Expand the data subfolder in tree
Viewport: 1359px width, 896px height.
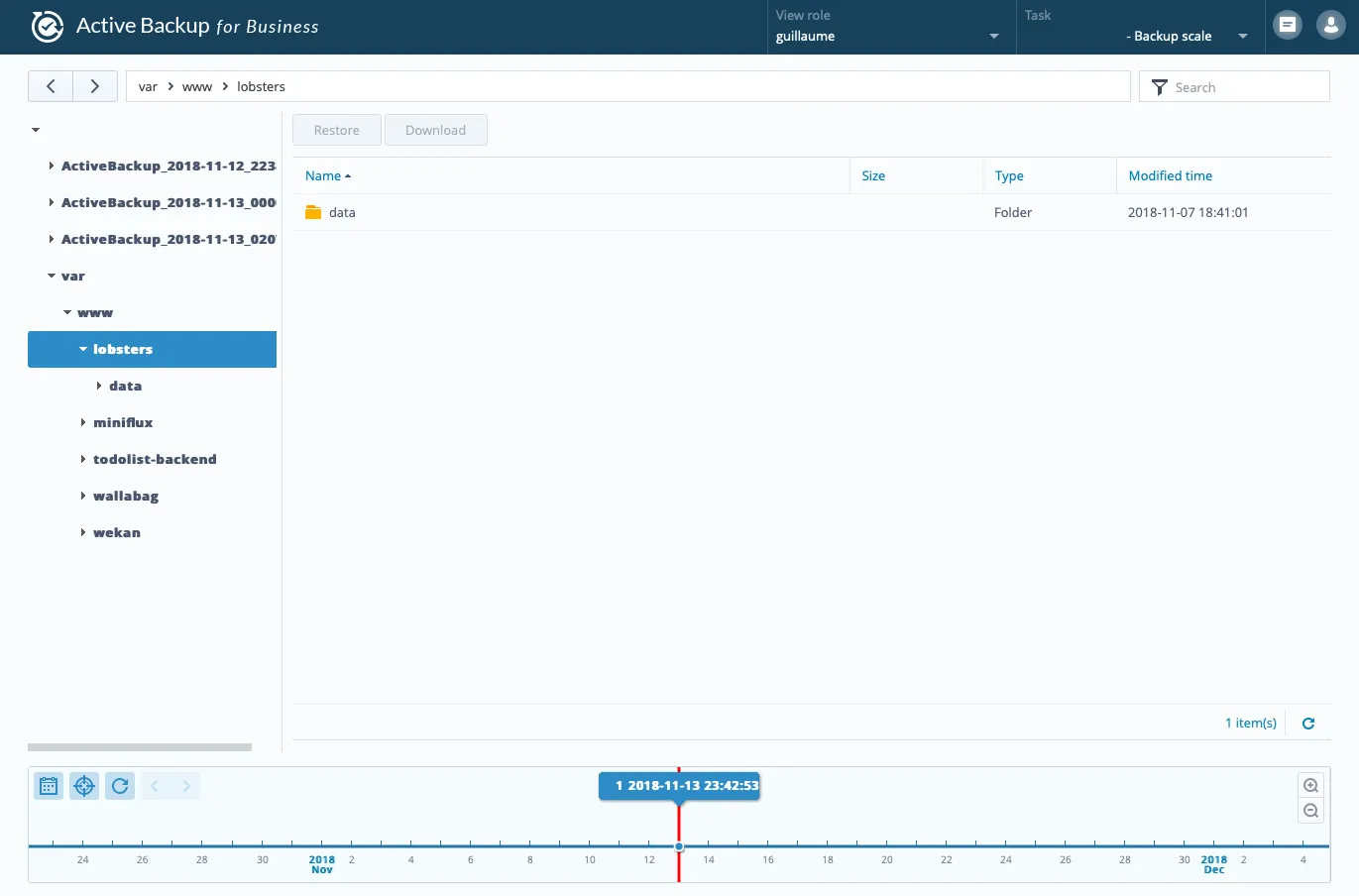[98, 386]
